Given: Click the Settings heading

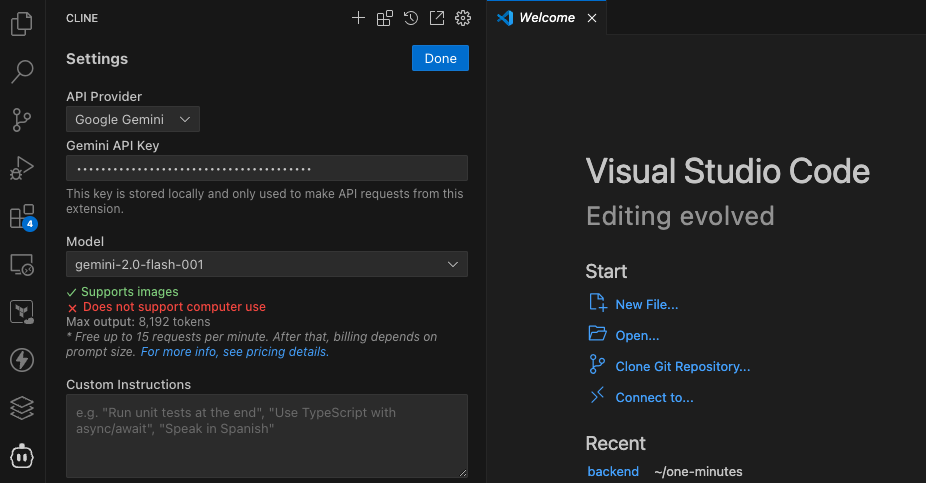Looking at the screenshot, I should [x=97, y=58].
